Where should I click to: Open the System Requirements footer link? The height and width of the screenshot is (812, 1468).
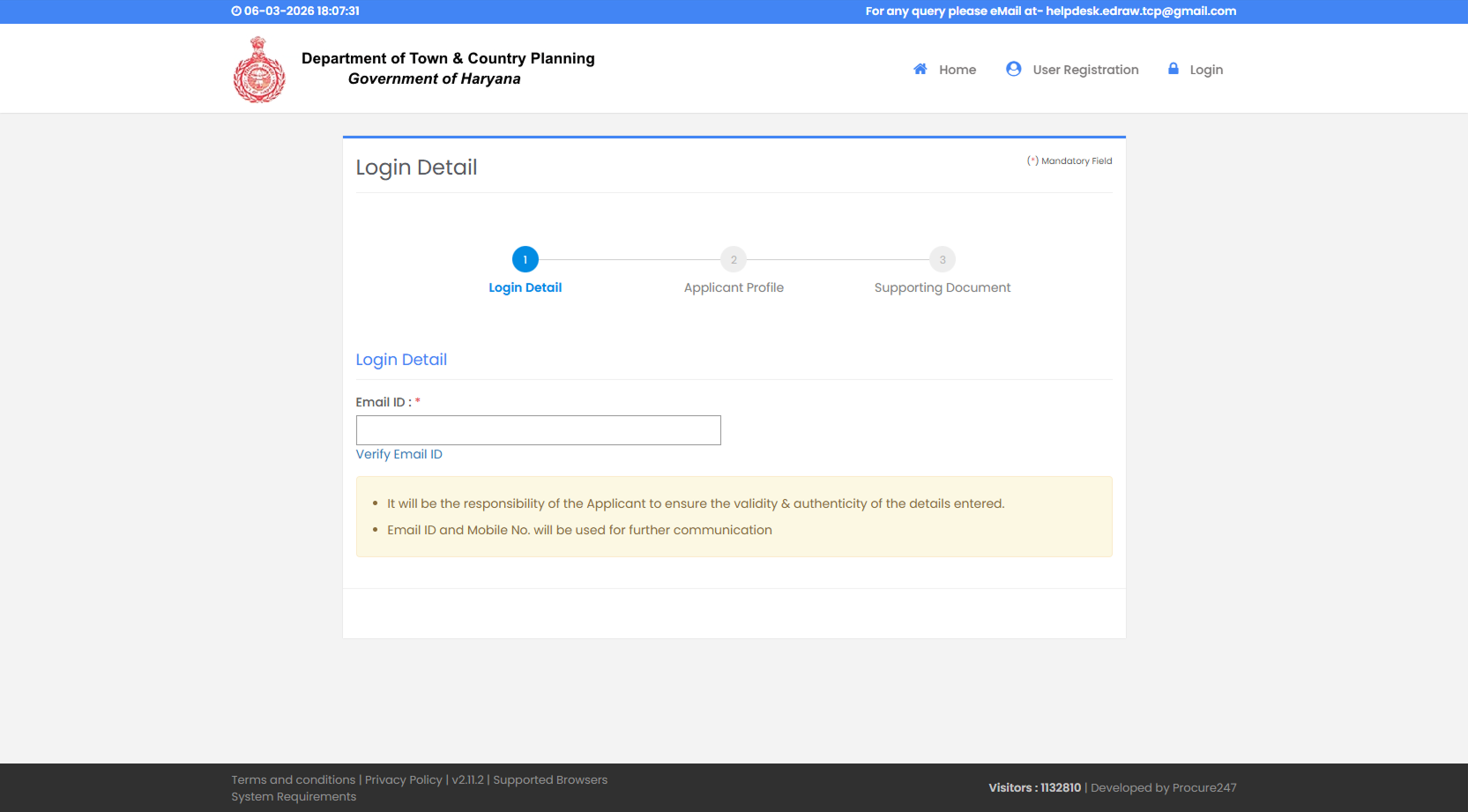294,797
